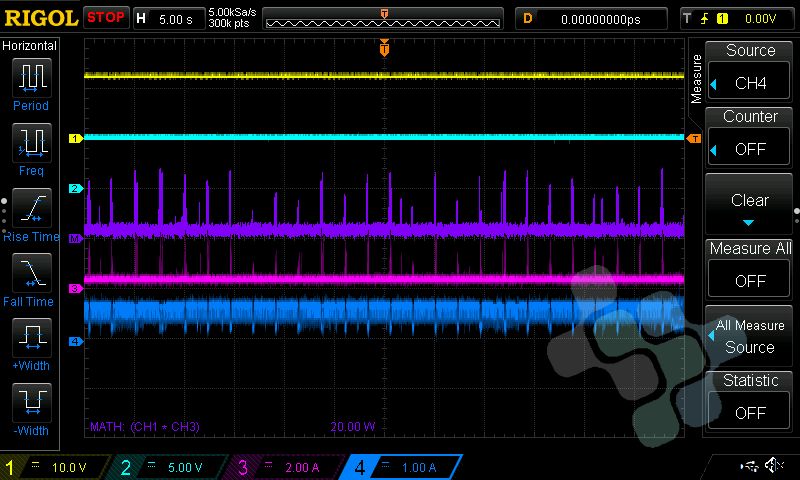Viewport: 800px width, 480px height.
Task: Select the Freq measurement icon
Action: tap(33, 142)
